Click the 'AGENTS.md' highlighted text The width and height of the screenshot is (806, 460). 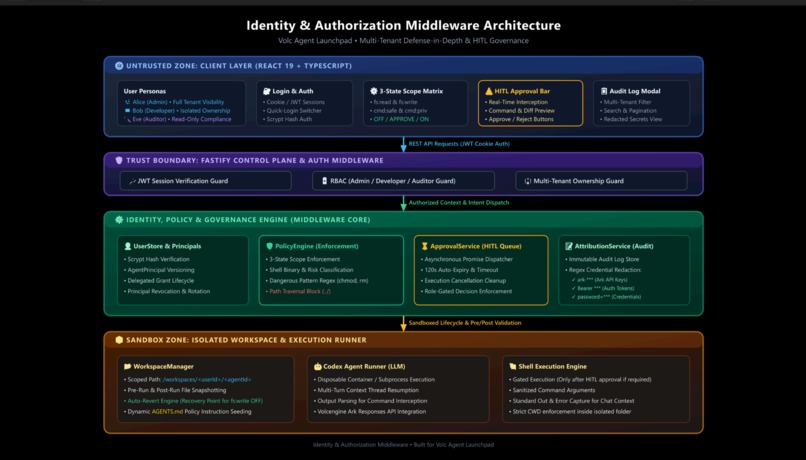[168, 412]
